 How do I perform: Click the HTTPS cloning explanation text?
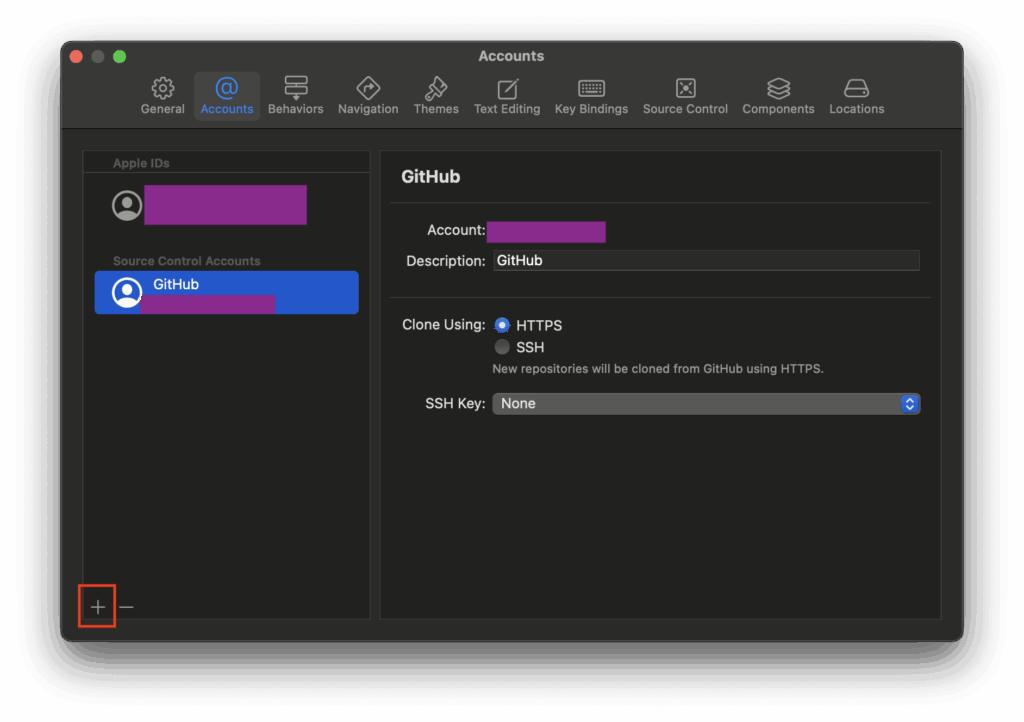click(658, 369)
